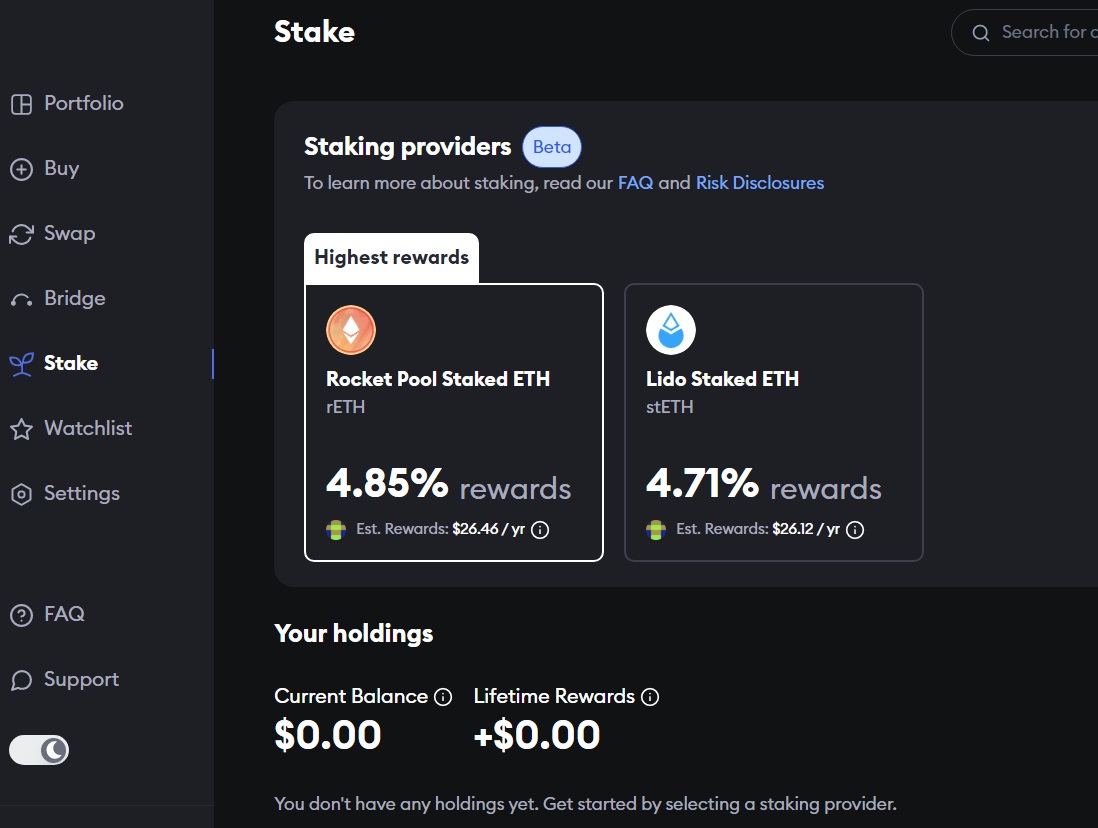Click the Current Balance info icon

[443, 697]
